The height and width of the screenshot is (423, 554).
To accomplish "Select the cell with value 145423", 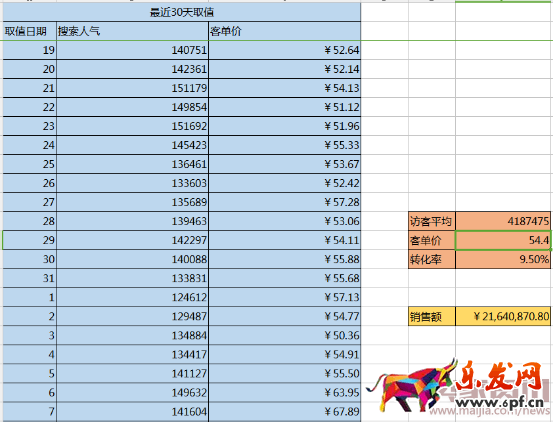I will [x=132, y=146].
